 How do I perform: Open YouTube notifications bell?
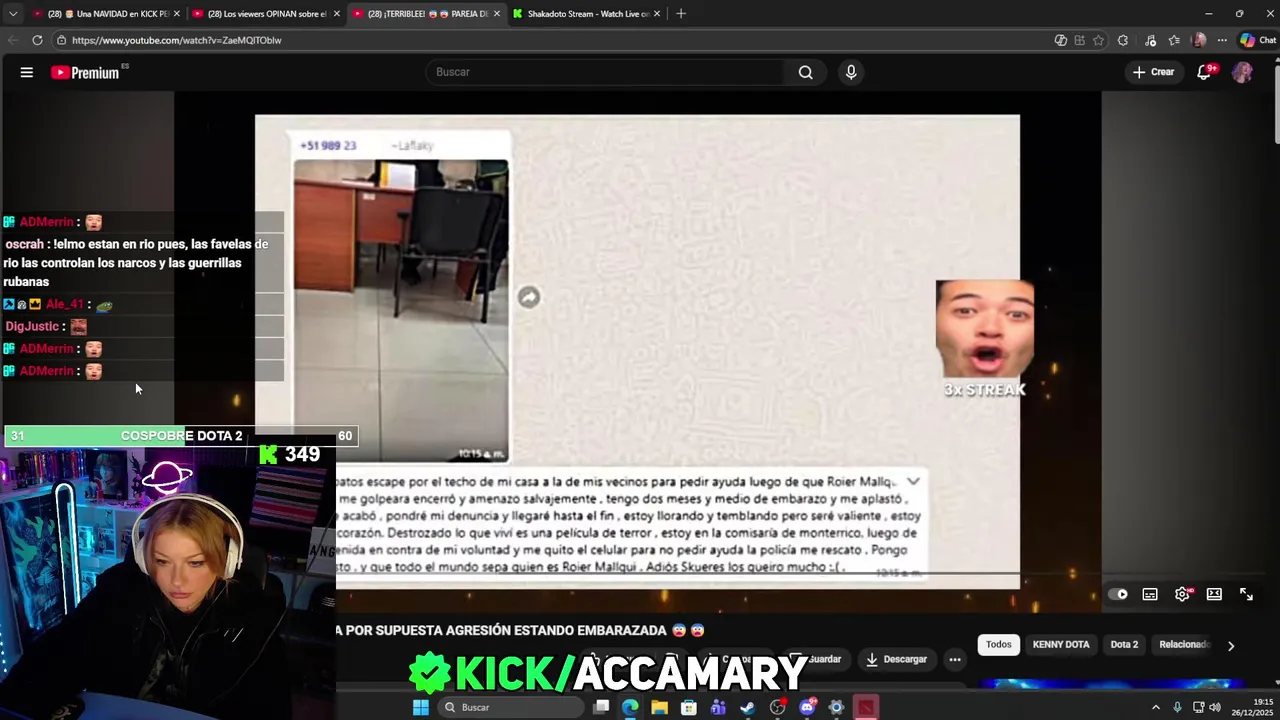[1204, 72]
